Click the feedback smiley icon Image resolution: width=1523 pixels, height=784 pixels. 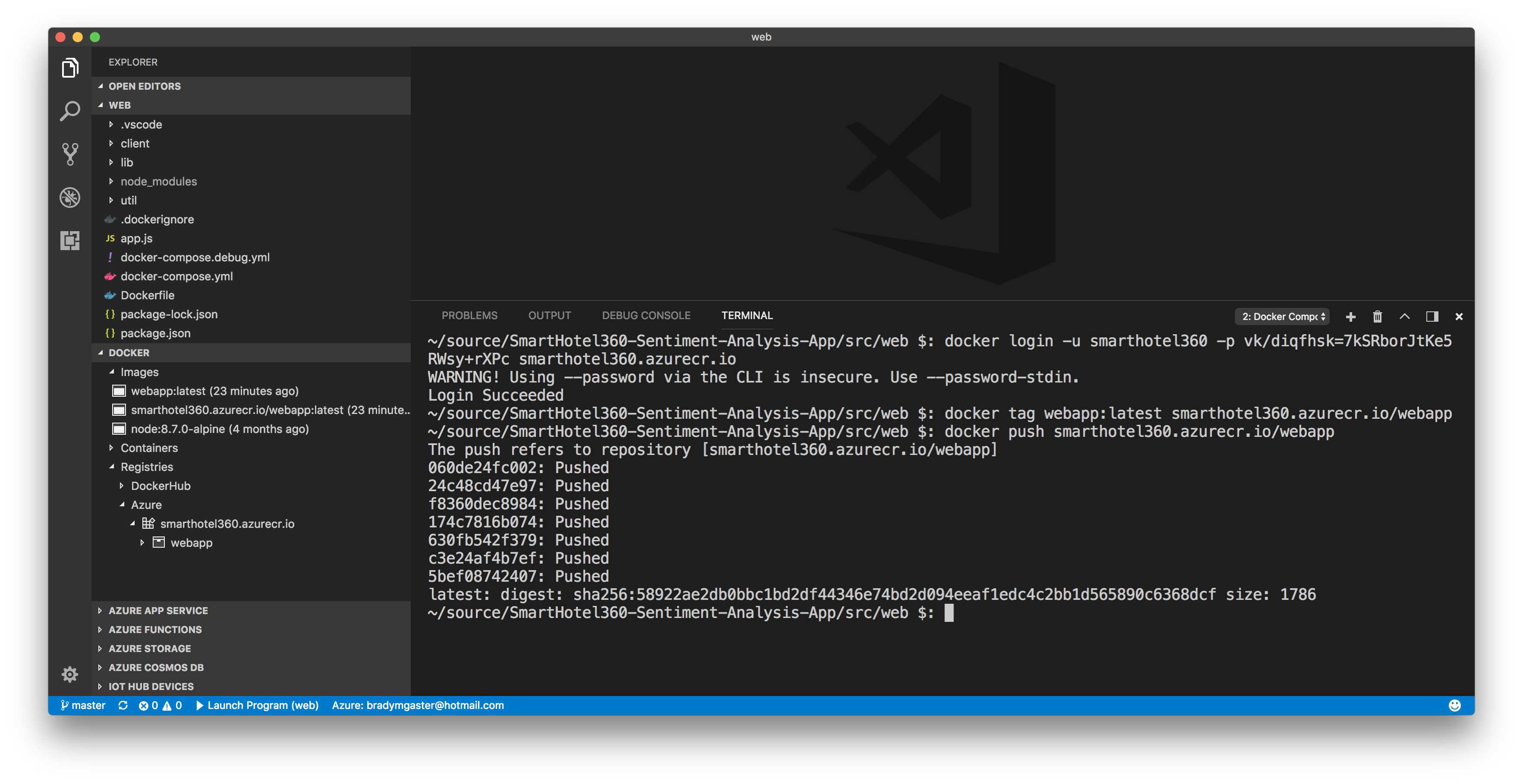tap(1454, 705)
